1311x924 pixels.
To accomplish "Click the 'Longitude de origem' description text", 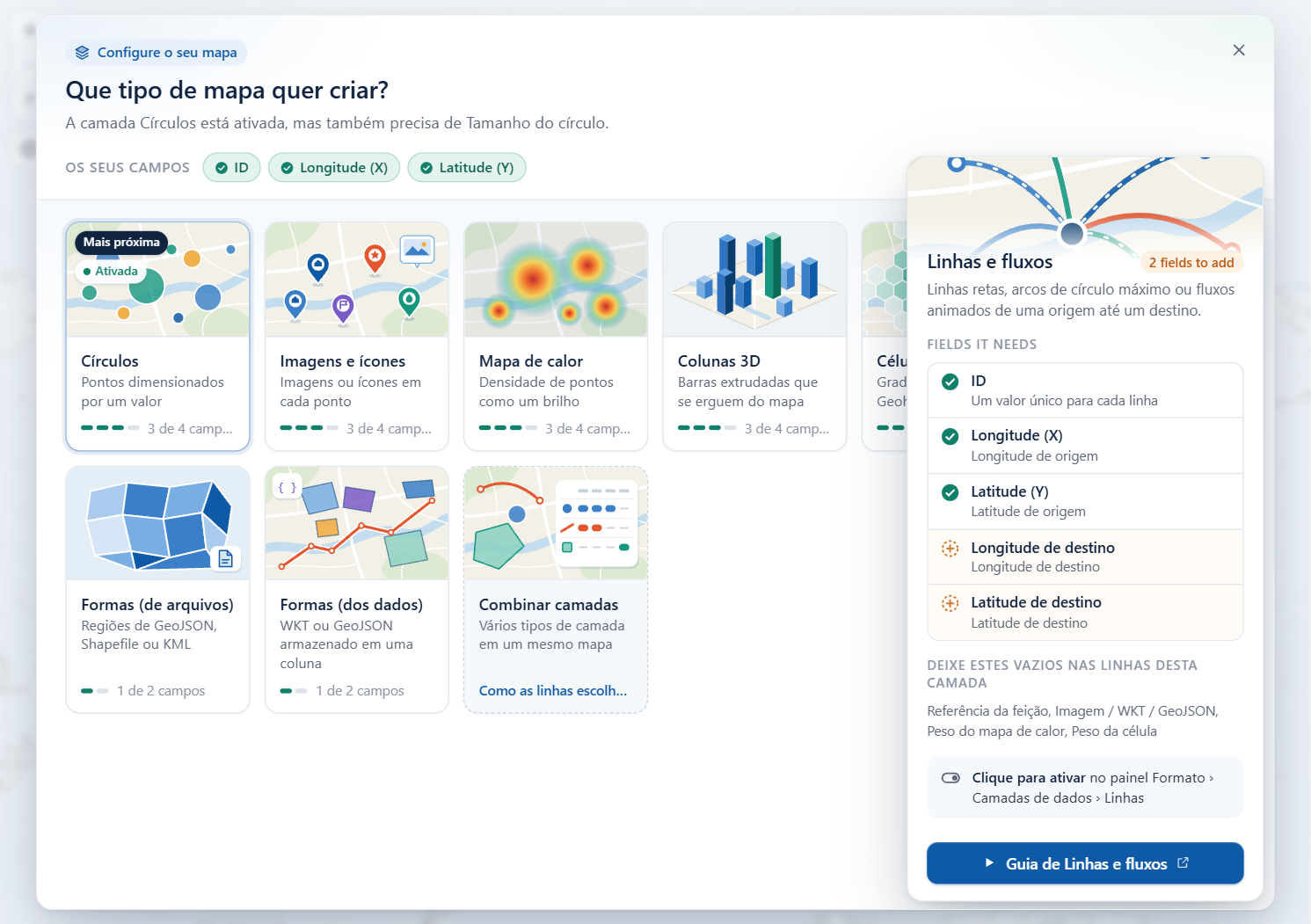I will (x=1034, y=456).
